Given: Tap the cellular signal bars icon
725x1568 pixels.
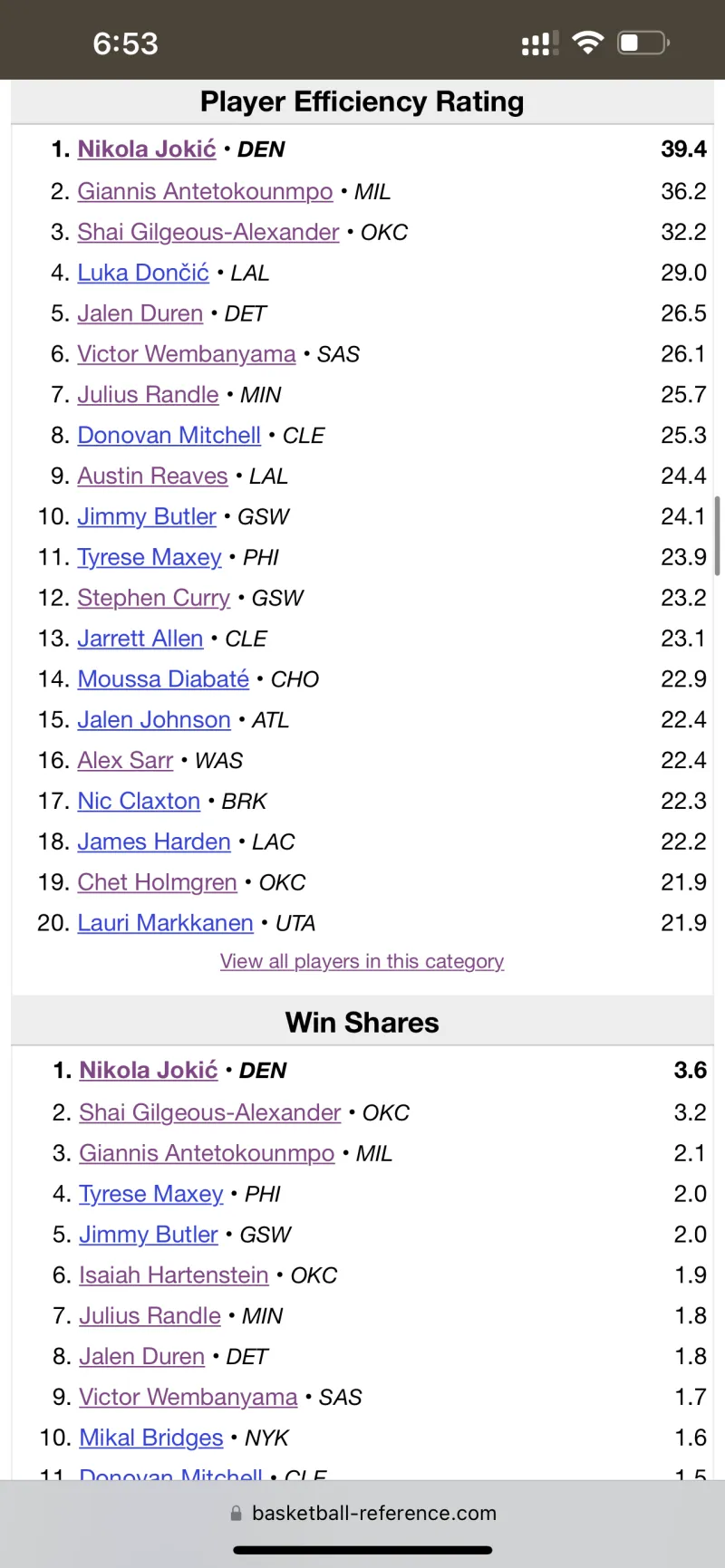Looking at the screenshot, I should tap(540, 43).
